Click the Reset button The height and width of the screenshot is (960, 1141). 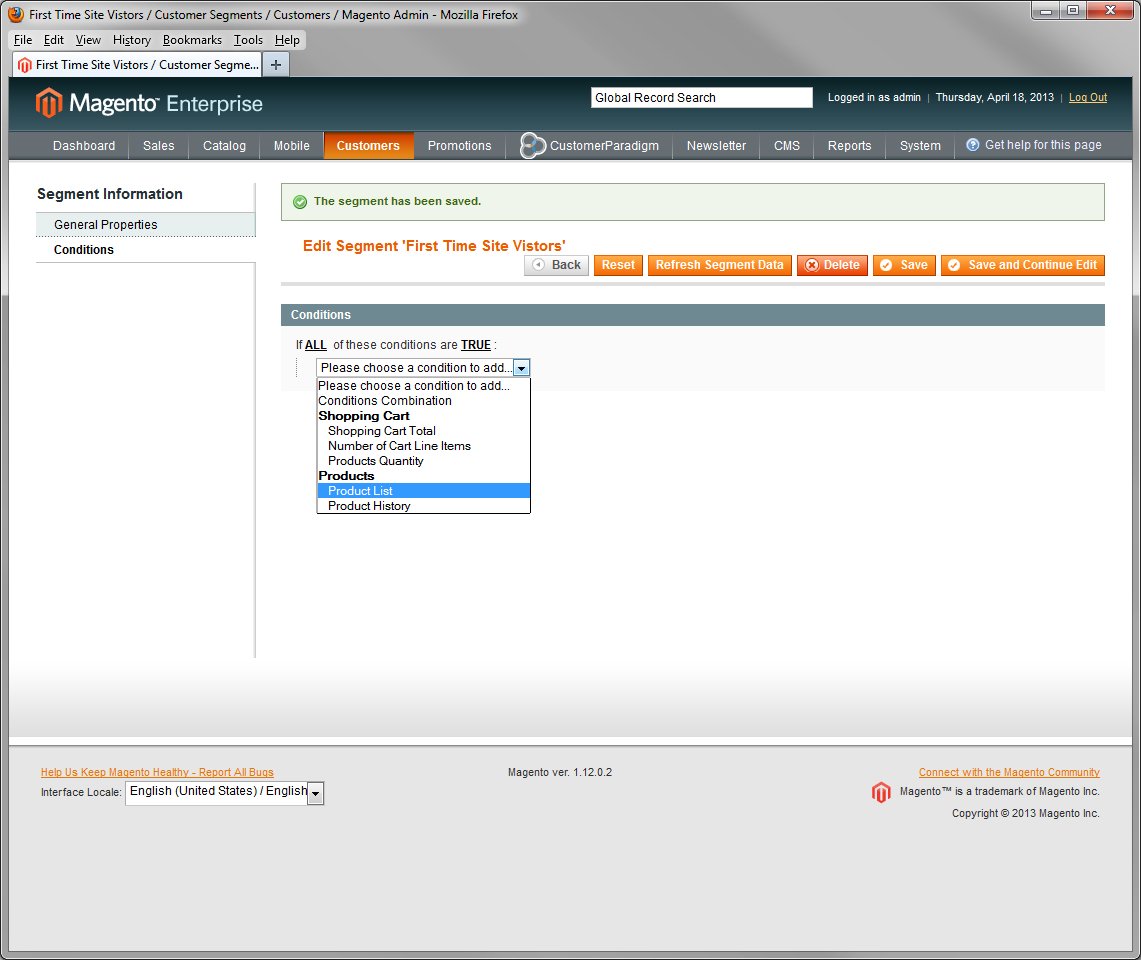618,265
